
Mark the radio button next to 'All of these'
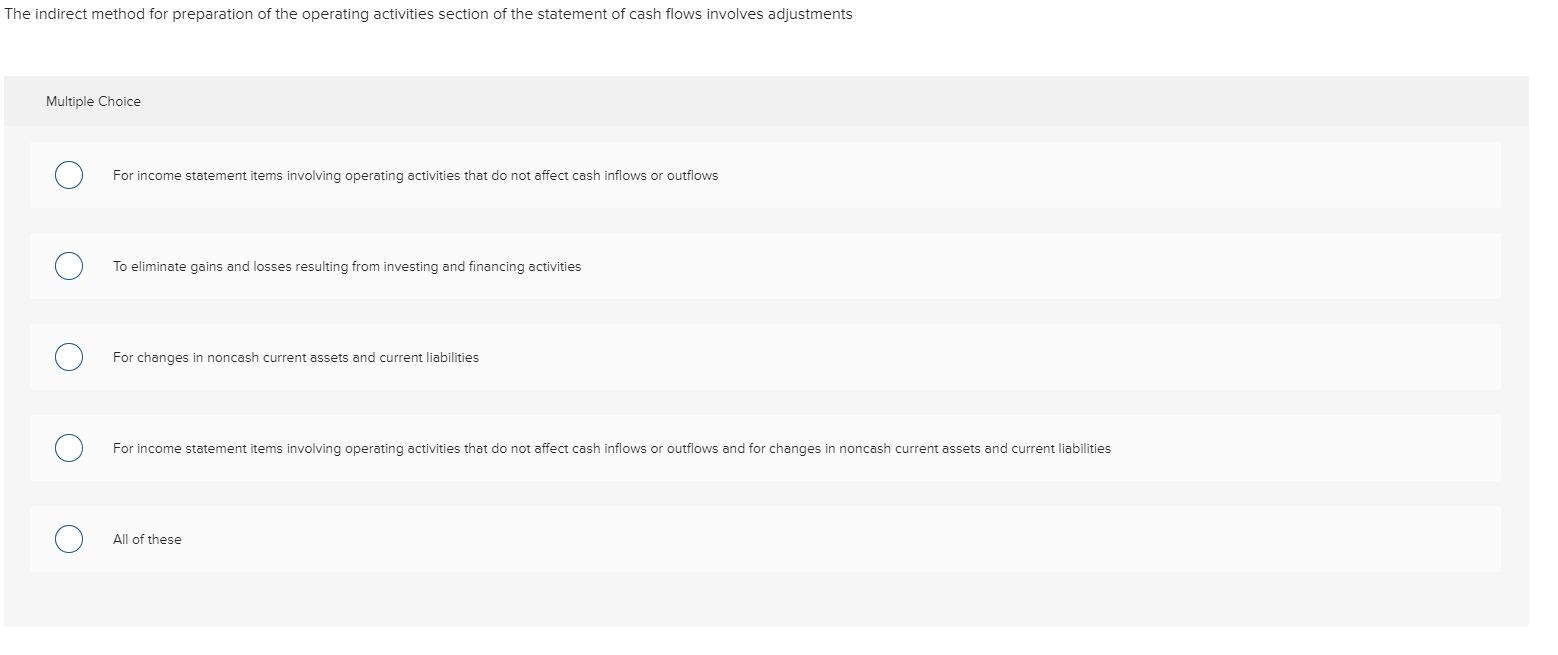pyautogui.click(x=69, y=538)
